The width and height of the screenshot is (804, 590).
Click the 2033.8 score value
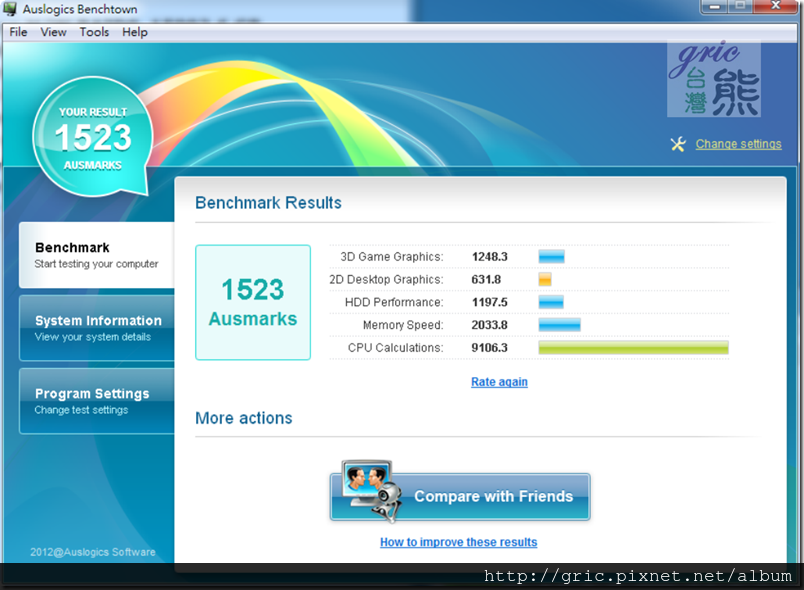490,325
